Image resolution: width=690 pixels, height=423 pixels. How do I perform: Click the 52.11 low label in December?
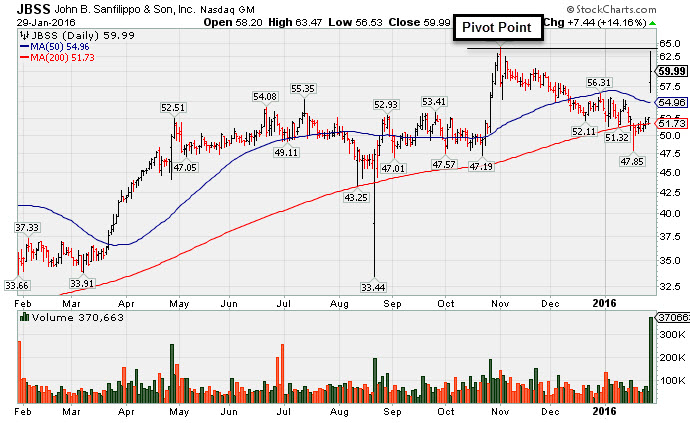[584, 132]
